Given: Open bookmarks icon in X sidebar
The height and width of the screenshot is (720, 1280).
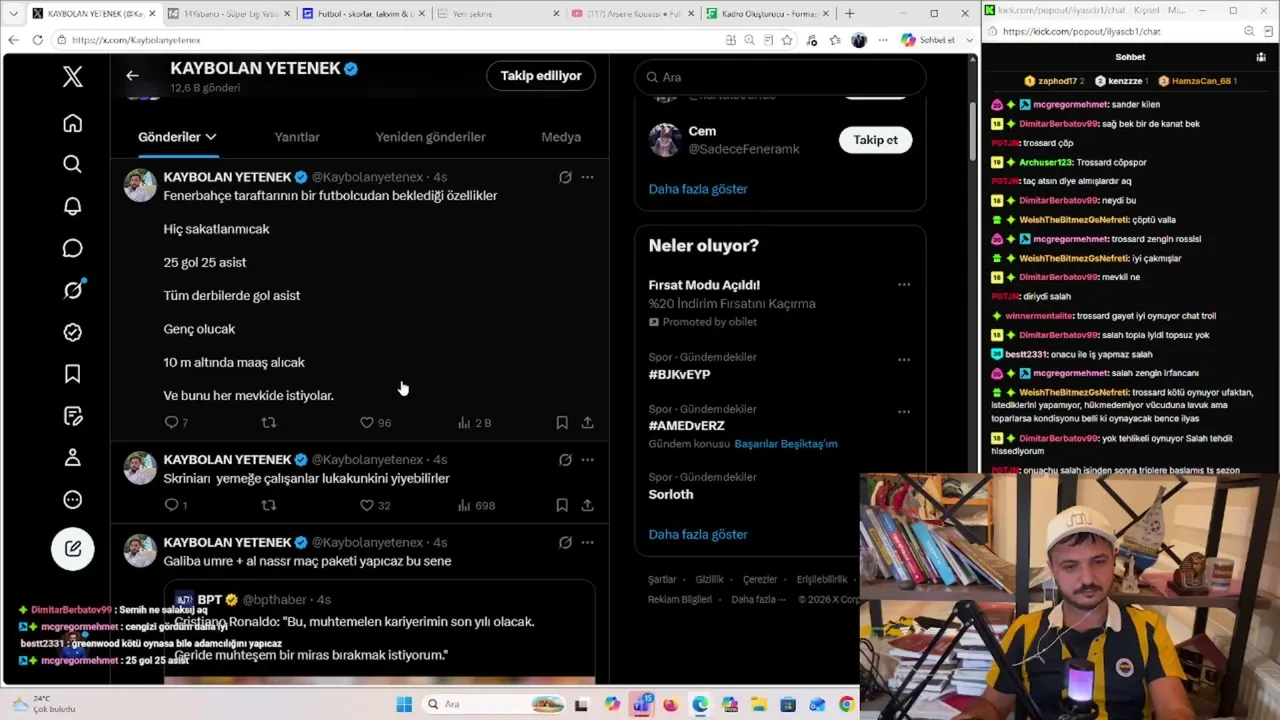Looking at the screenshot, I should (72, 374).
